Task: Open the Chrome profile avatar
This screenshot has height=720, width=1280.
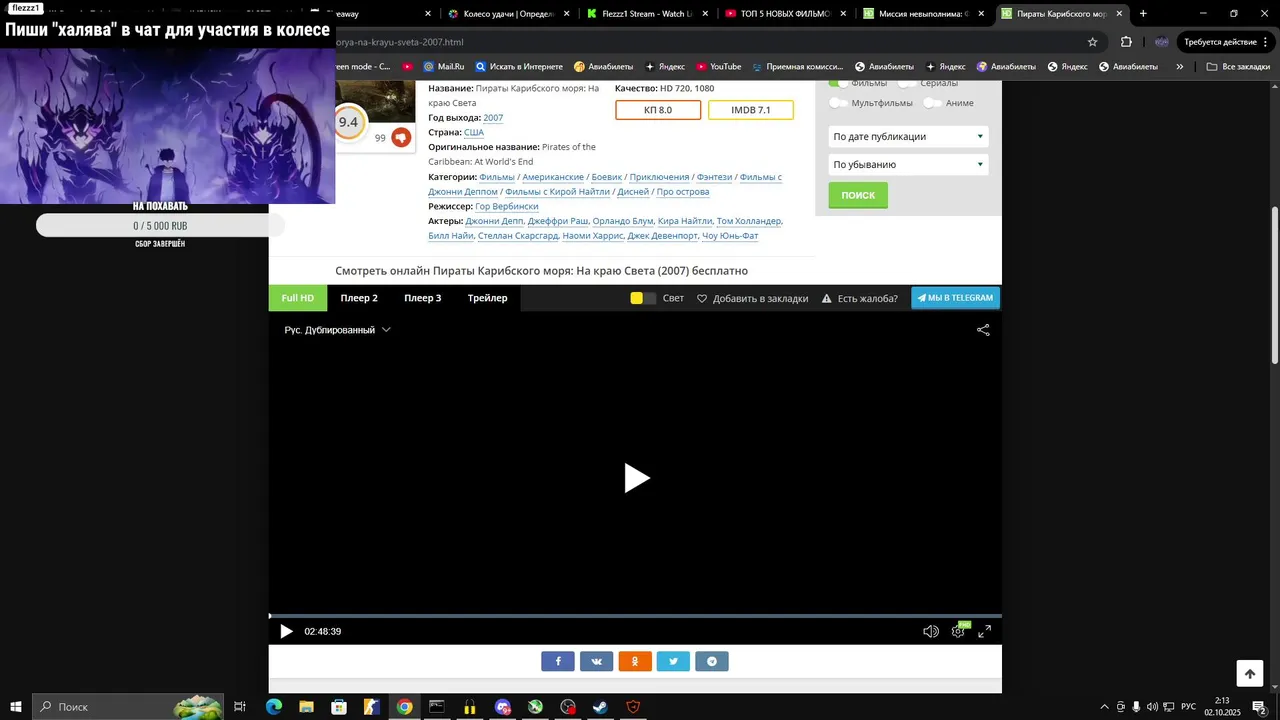Action: [1161, 42]
